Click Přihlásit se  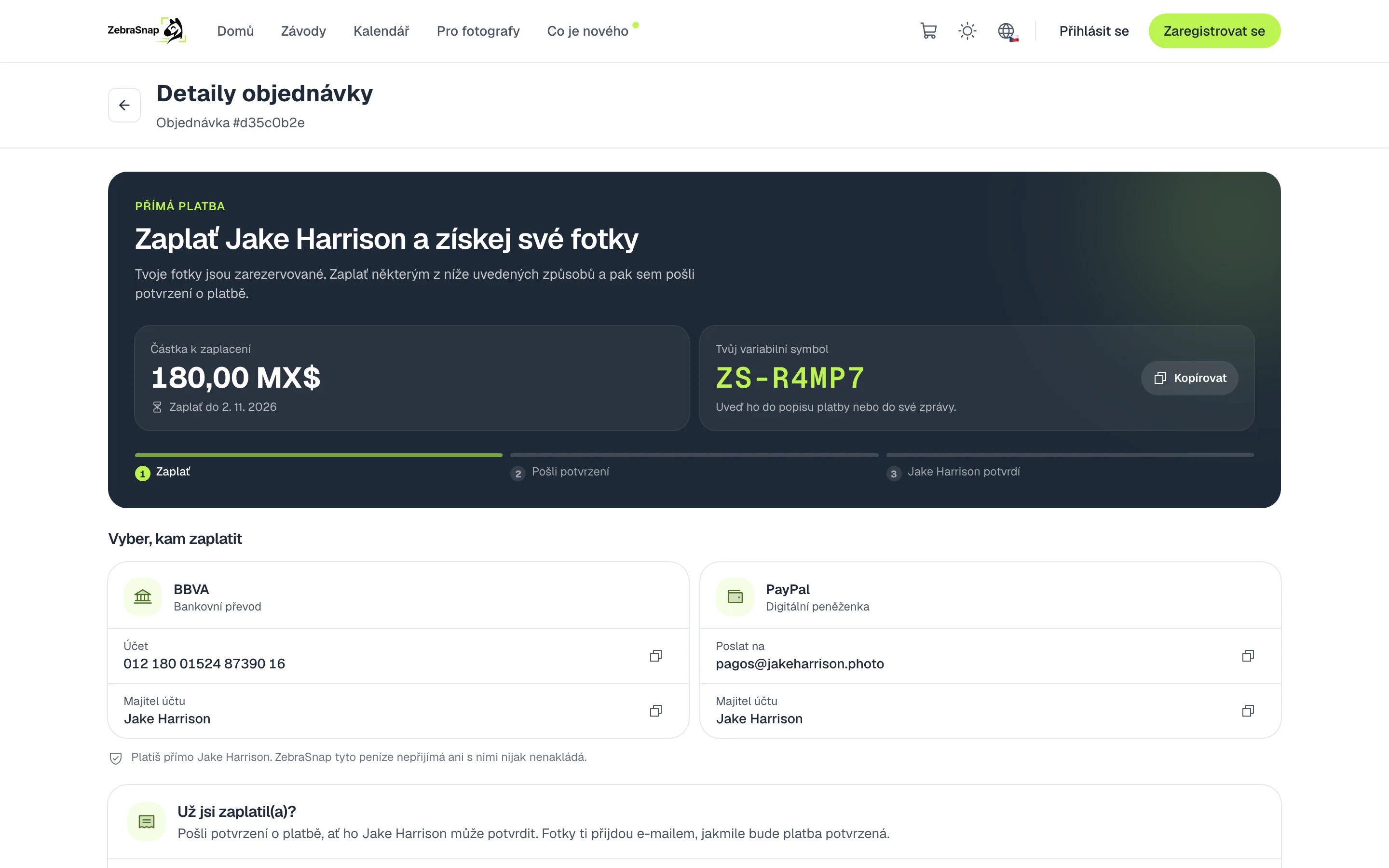[x=1094, y=31]
